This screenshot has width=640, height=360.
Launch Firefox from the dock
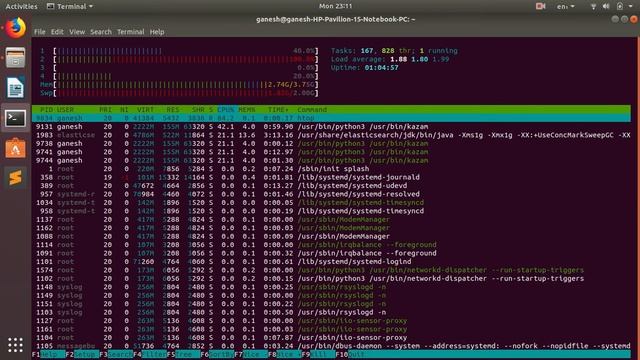pyautogui.click(x=16, y=28)
